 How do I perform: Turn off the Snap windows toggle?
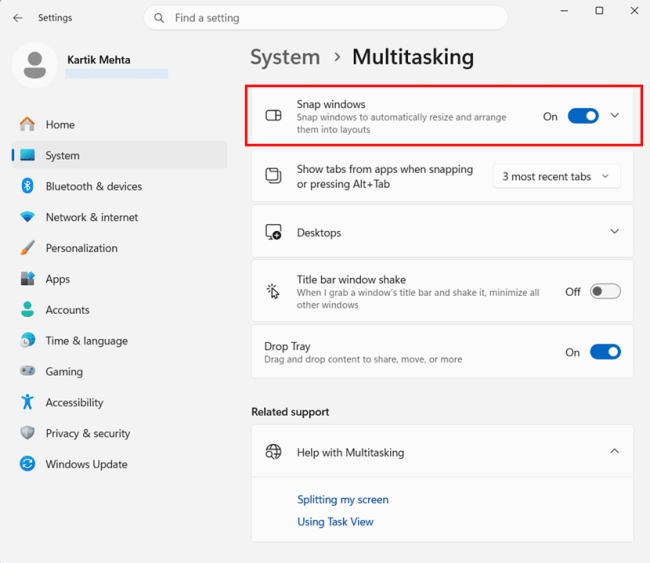click(583, 116)
